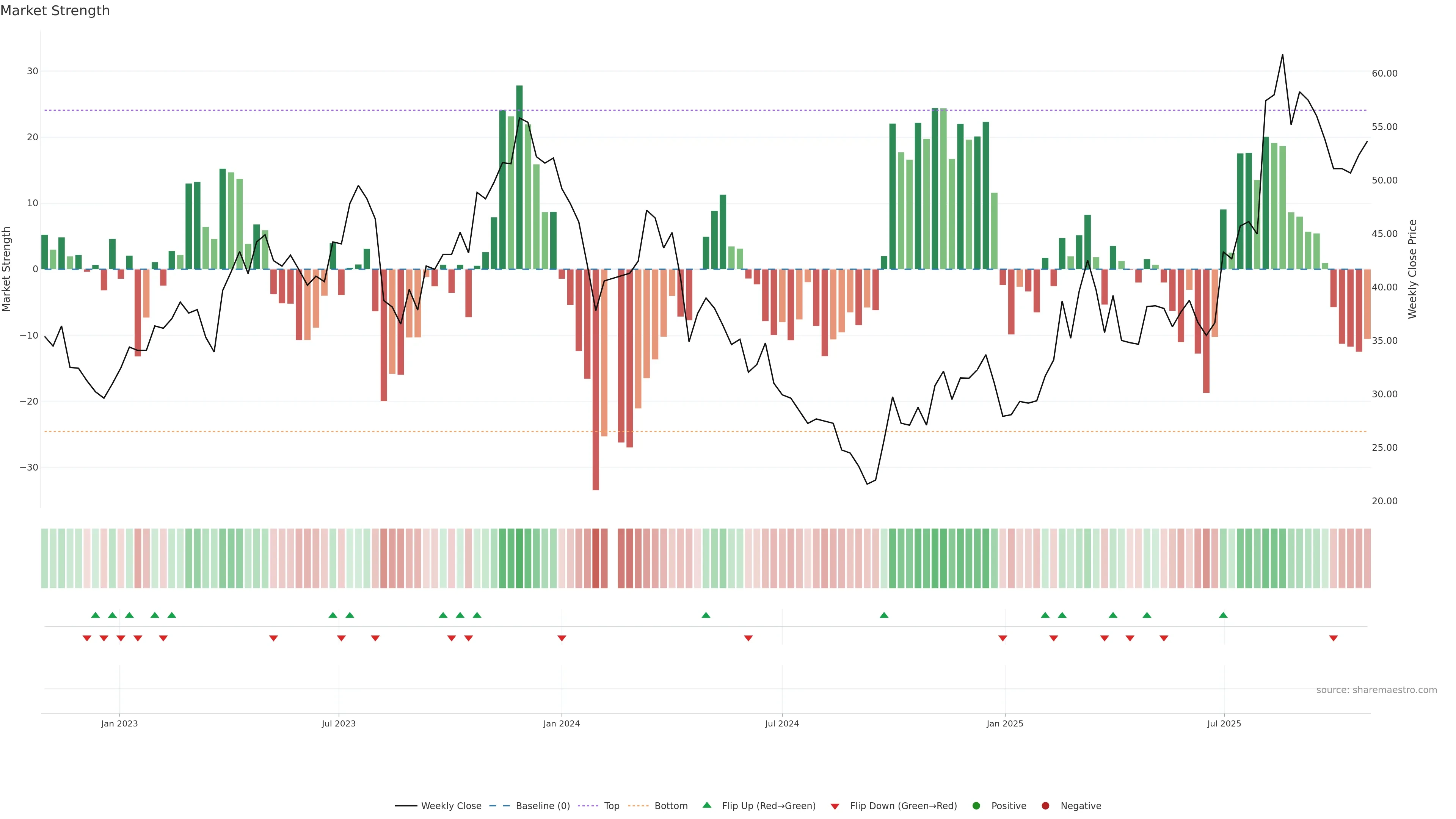This screenshot has width=1456, height=819.
Task: Click dark red Negative legend dot
Action: tap(1045, 806)
